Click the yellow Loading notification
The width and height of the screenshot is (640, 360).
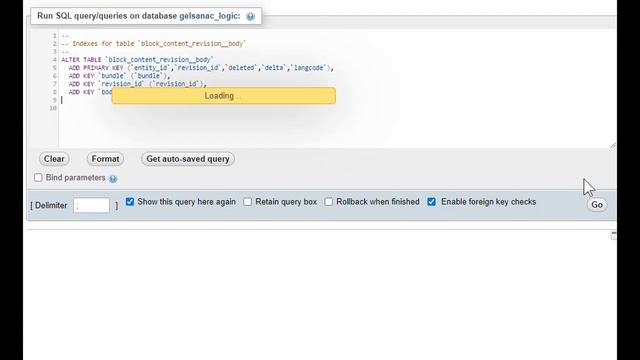pyautogui.click(x=224, y=96)
